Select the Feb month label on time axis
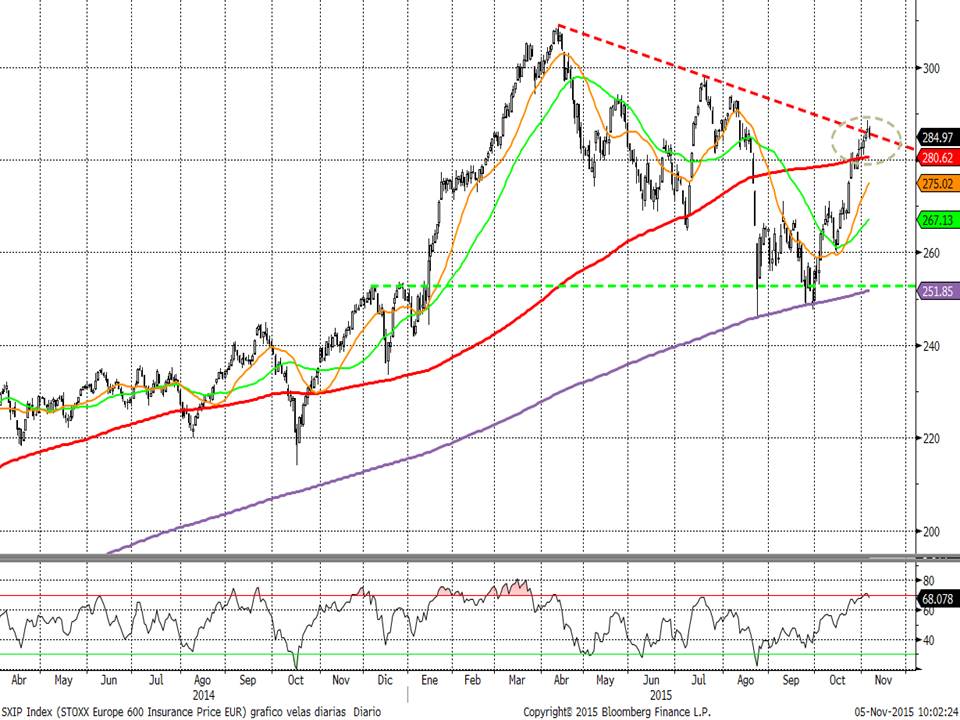The height and width of the screenshot is (720, 960). tap(472, 680)
